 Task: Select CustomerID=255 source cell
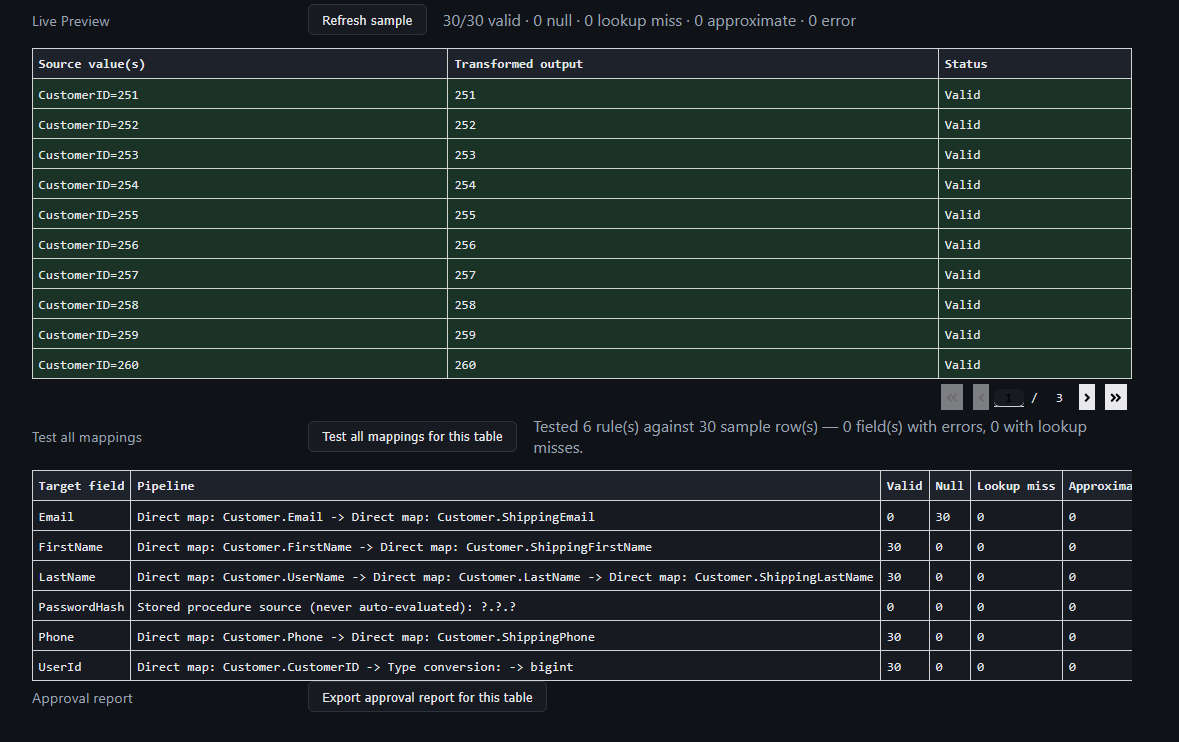click(x=240, y=215)
